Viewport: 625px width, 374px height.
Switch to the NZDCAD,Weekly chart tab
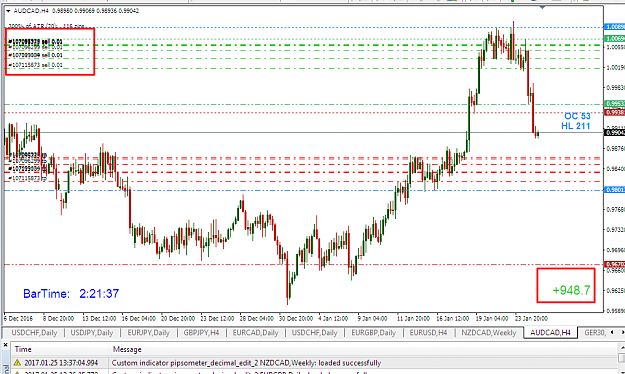(x=488, y=333)
